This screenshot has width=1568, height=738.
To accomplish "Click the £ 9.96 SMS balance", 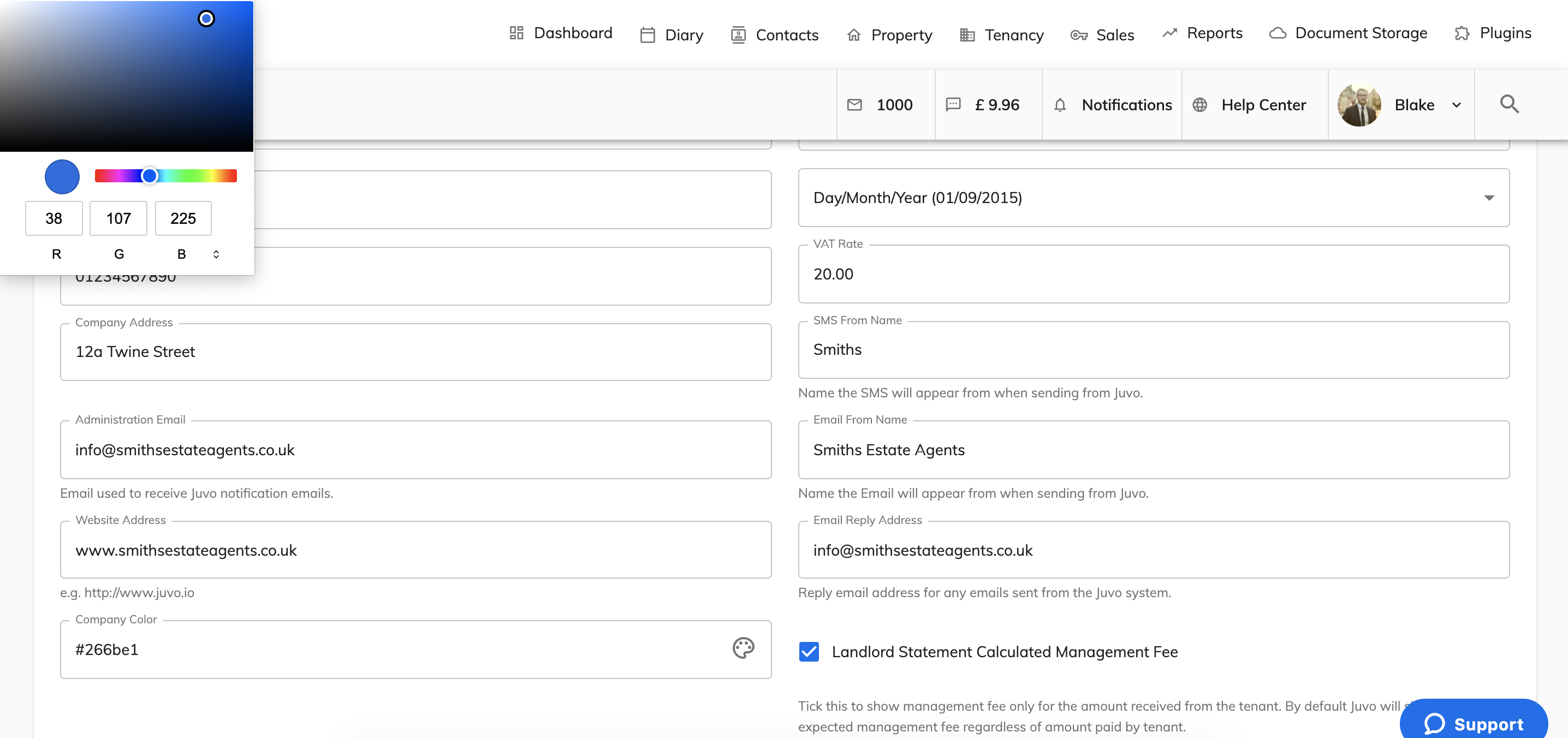I will (x=989, y=105).
